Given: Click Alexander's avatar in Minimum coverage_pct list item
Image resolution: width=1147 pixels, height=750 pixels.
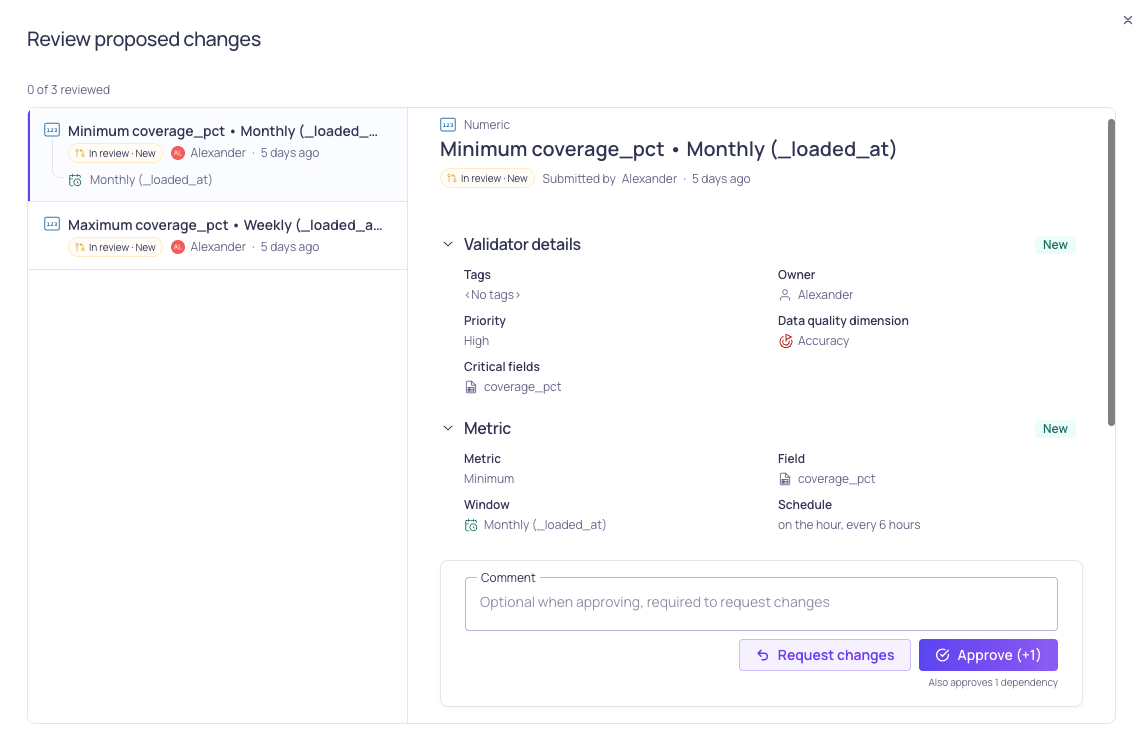Looking at the screenshot, I should (x=178, y=153).
